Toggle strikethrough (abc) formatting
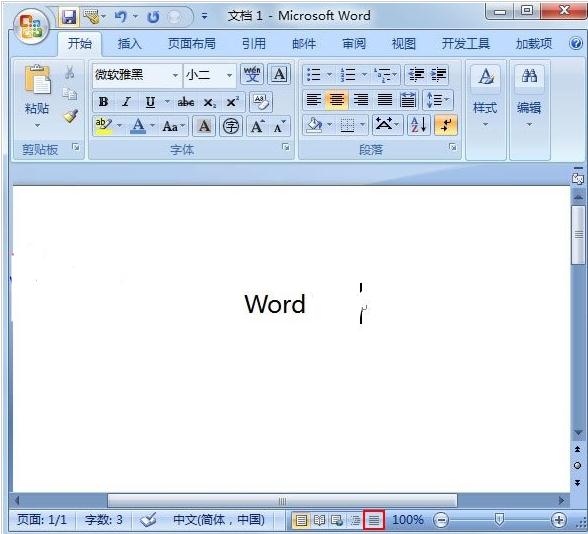Screen dimensions: 588x534 (x=186, y=102)
